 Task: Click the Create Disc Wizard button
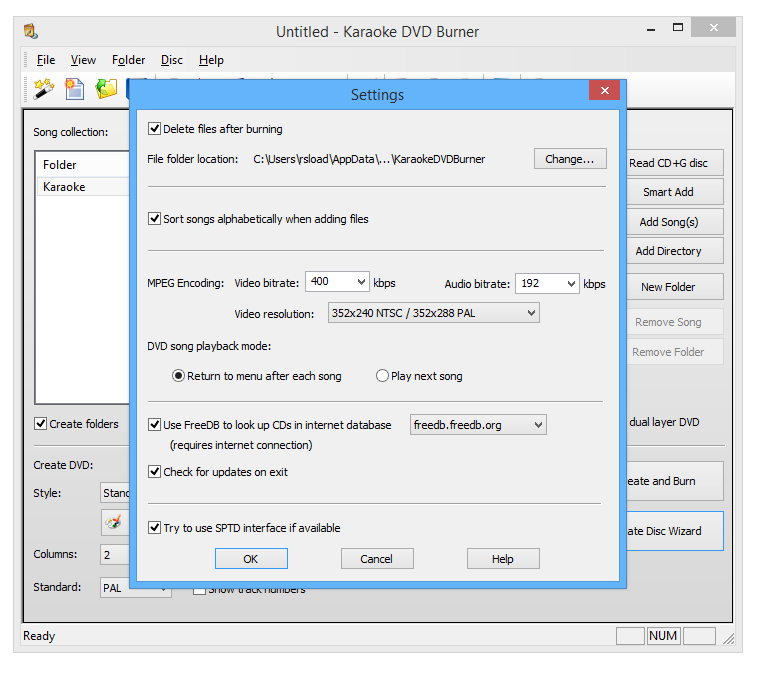tap(674, 531)
